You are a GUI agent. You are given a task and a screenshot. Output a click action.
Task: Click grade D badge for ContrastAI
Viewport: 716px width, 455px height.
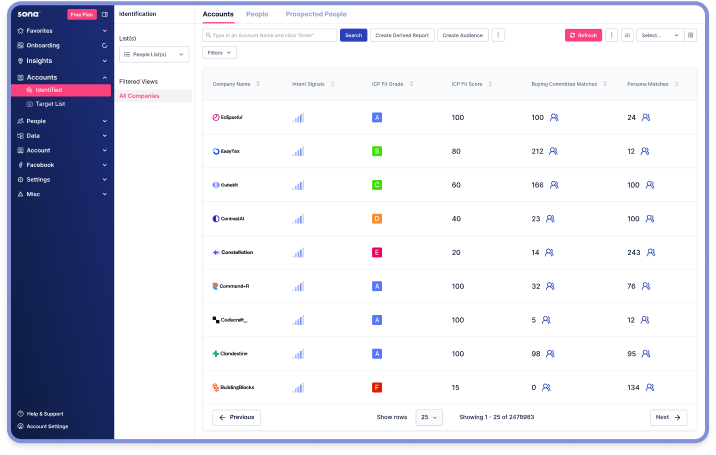click(377, 219)
